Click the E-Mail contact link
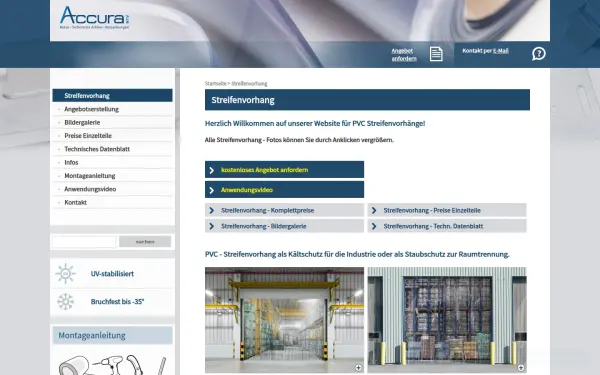600x375 pixels. 501,51
